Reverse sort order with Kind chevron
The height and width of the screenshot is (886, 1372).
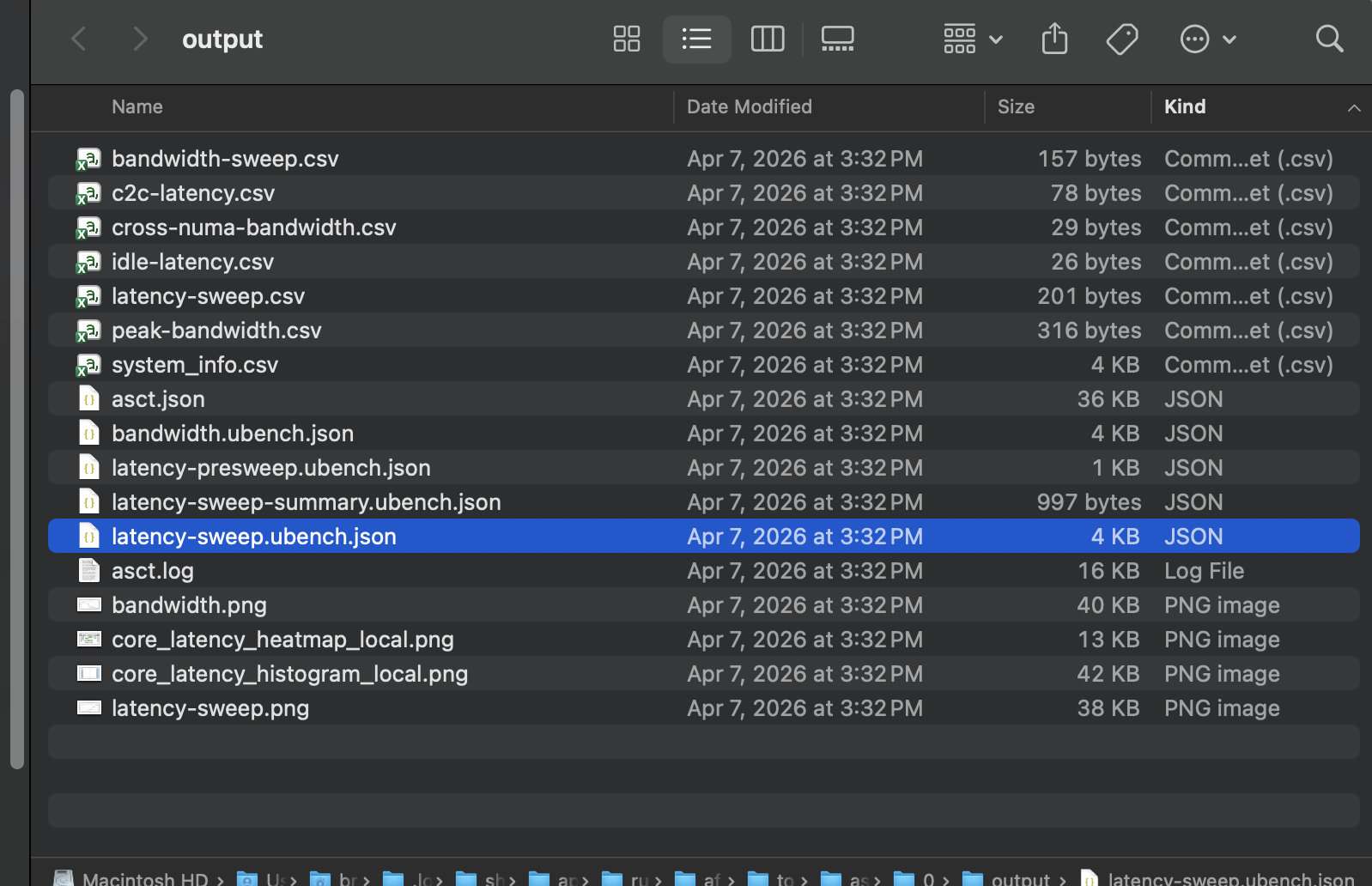1354,107
